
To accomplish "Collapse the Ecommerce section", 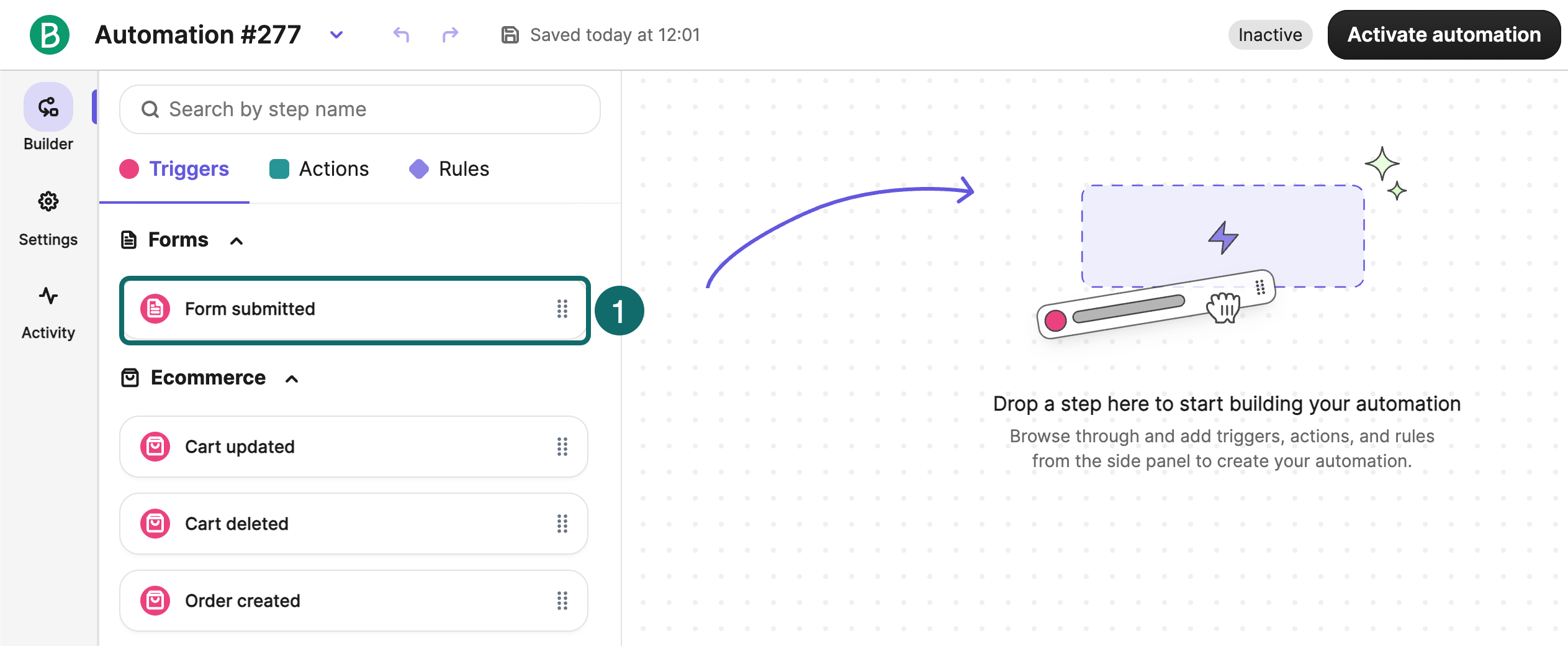I will [x=292, y=379].
